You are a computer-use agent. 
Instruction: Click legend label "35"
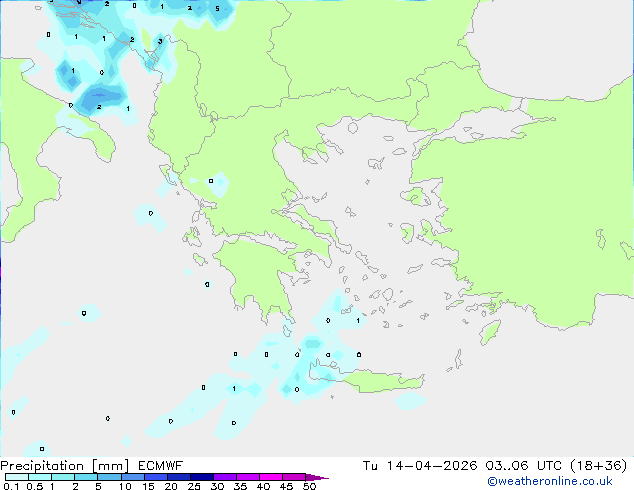240,486
